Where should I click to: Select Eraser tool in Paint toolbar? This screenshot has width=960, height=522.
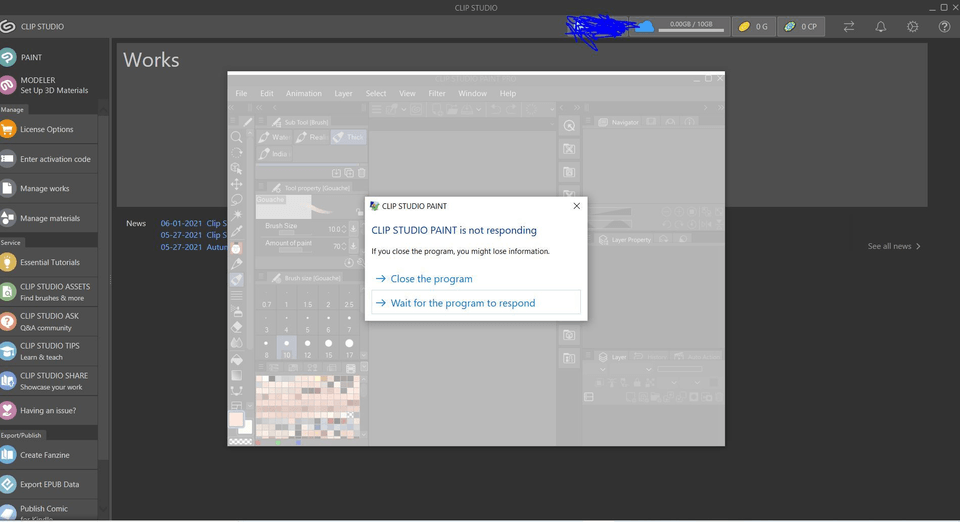pyautogui.click(x=236, y=327)
